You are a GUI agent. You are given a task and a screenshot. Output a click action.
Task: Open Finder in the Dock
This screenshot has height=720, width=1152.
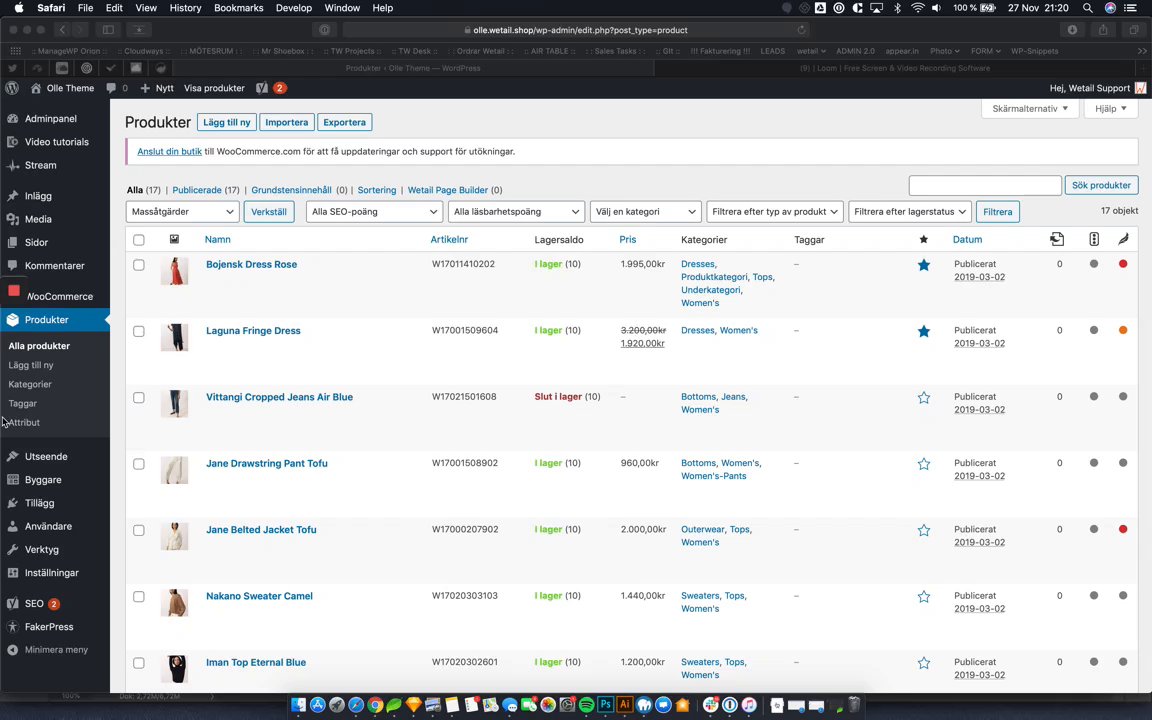pyautogui.click(x=298, y=705)
